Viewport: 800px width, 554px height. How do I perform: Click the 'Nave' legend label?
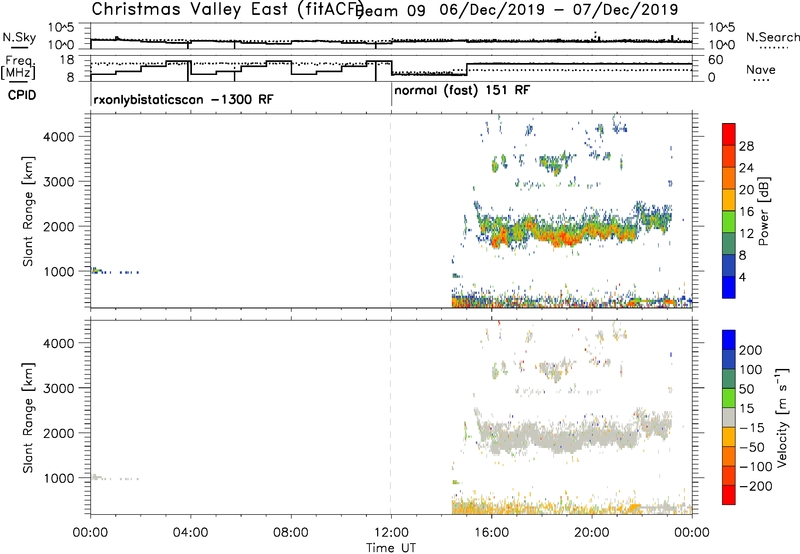[x=761, y=69]
